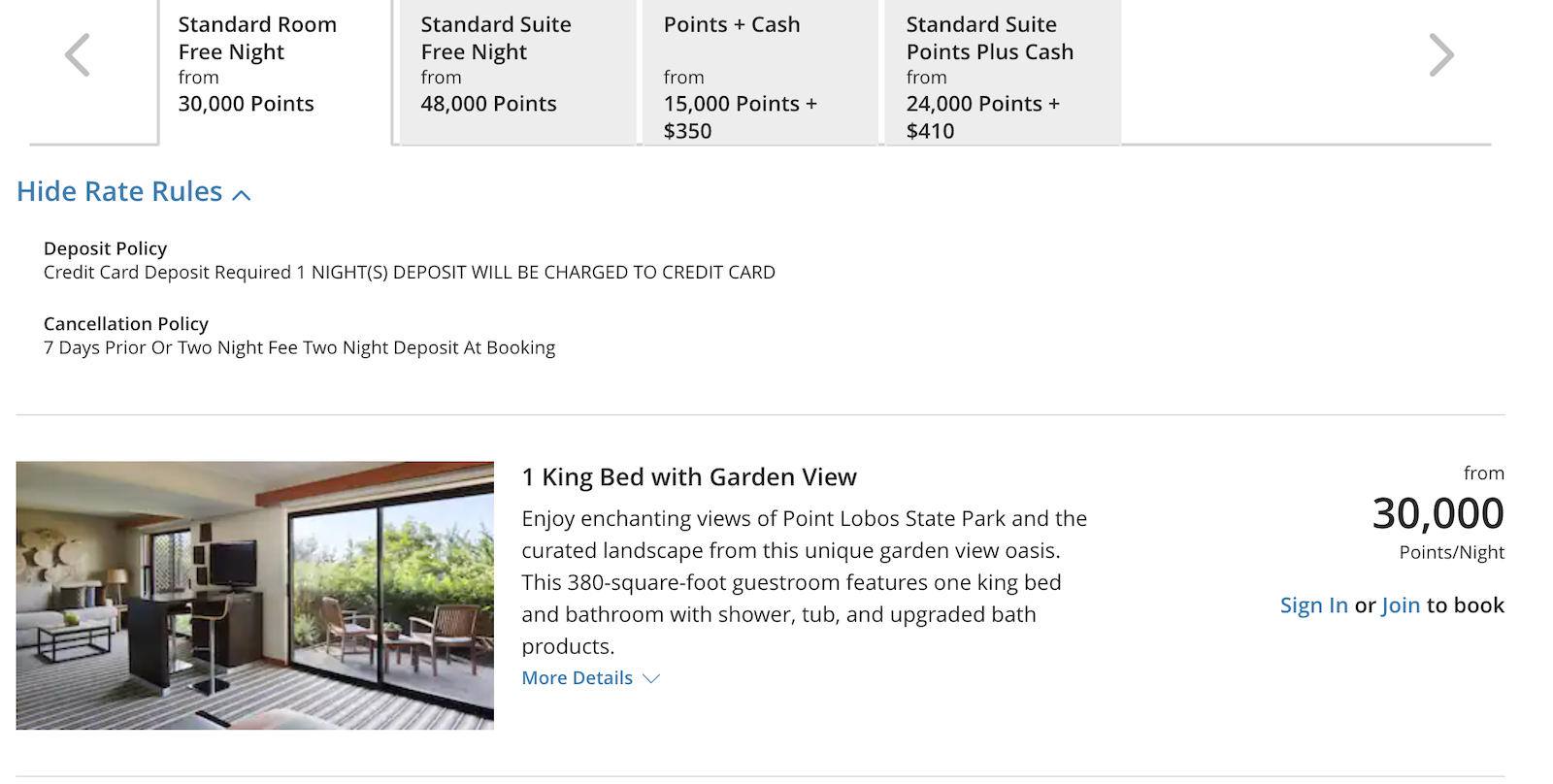
Task: Click the Join link to book
Action: (x=1401, y=604)
